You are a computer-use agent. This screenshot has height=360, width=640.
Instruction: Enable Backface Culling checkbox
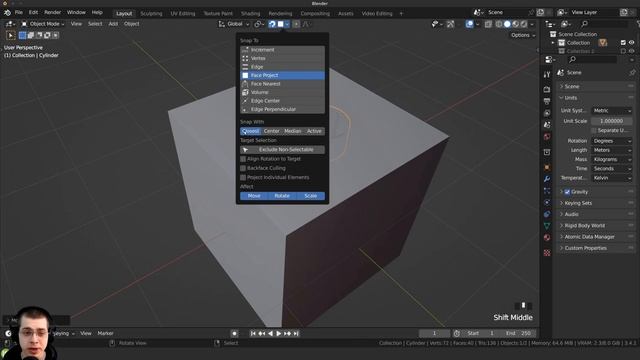[243, 168]
